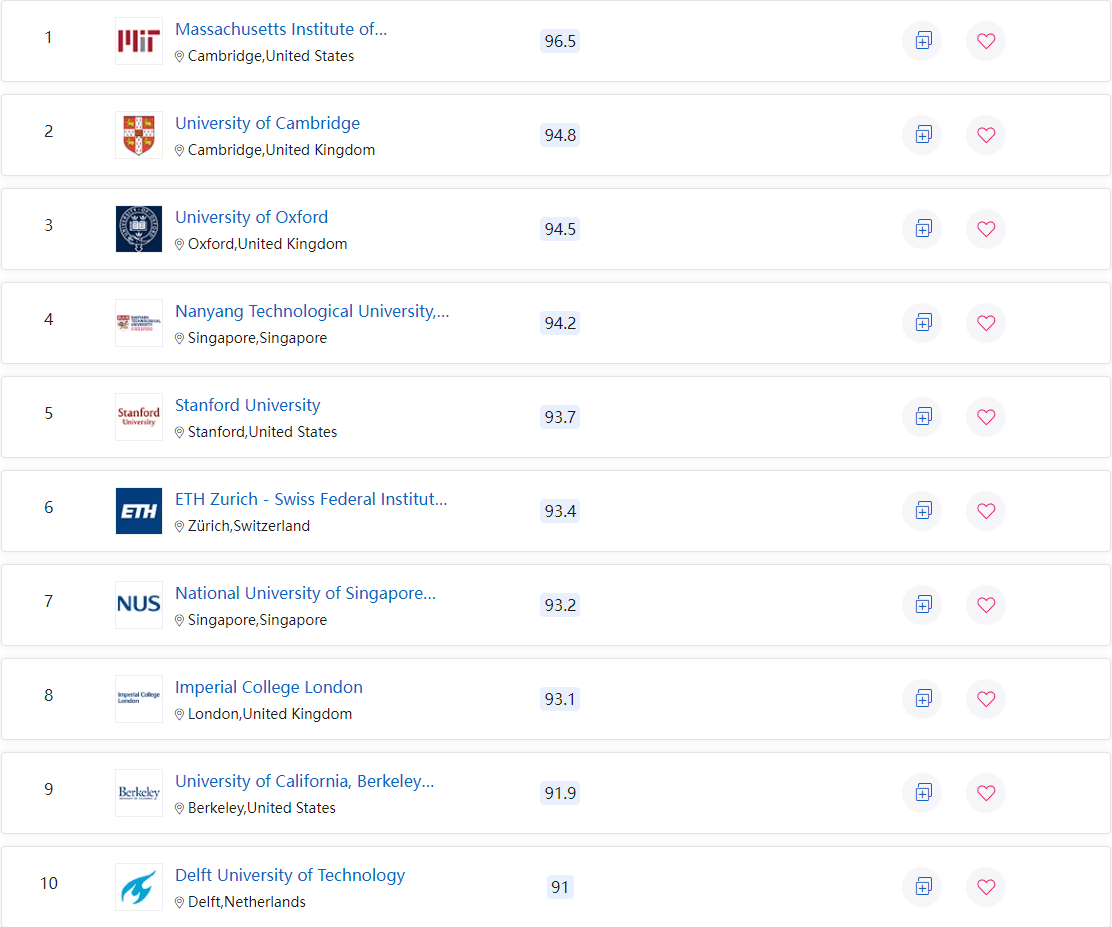
Task: Add UC Berkeley to the compare list
Action: point(922,793)
